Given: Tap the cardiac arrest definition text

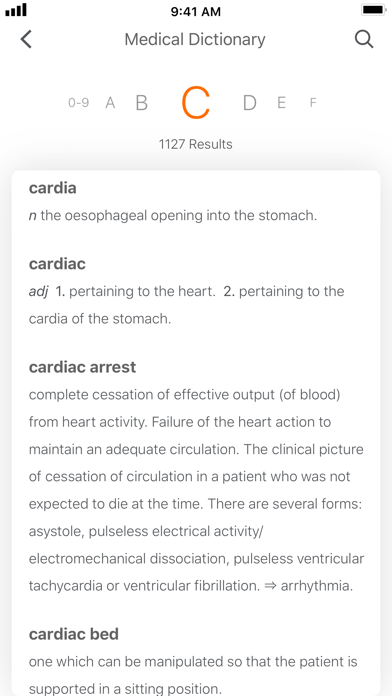Looking at the screenshot, I should 196,490.
